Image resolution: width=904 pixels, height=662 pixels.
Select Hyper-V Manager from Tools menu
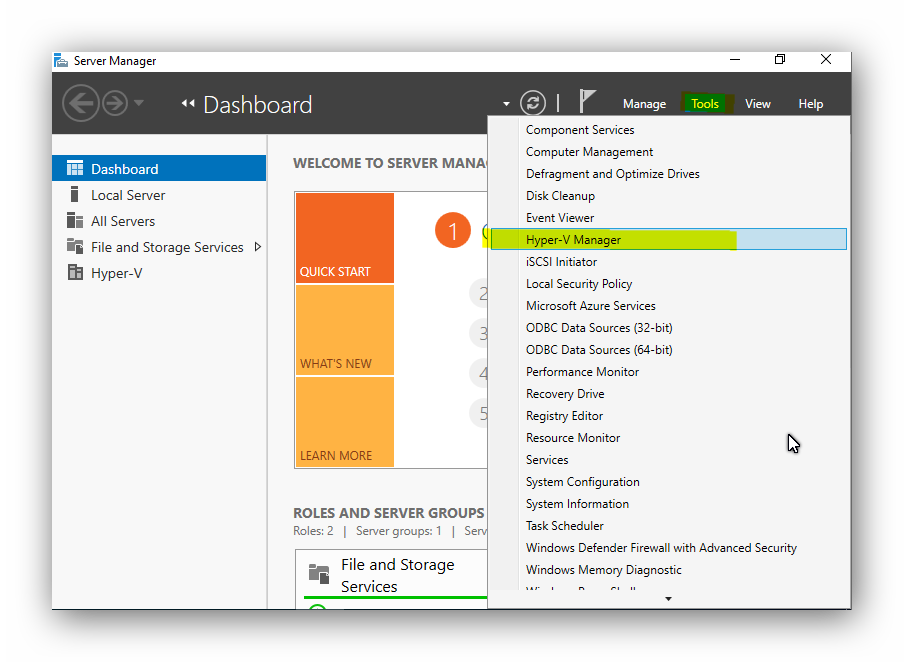coord(573,240)
